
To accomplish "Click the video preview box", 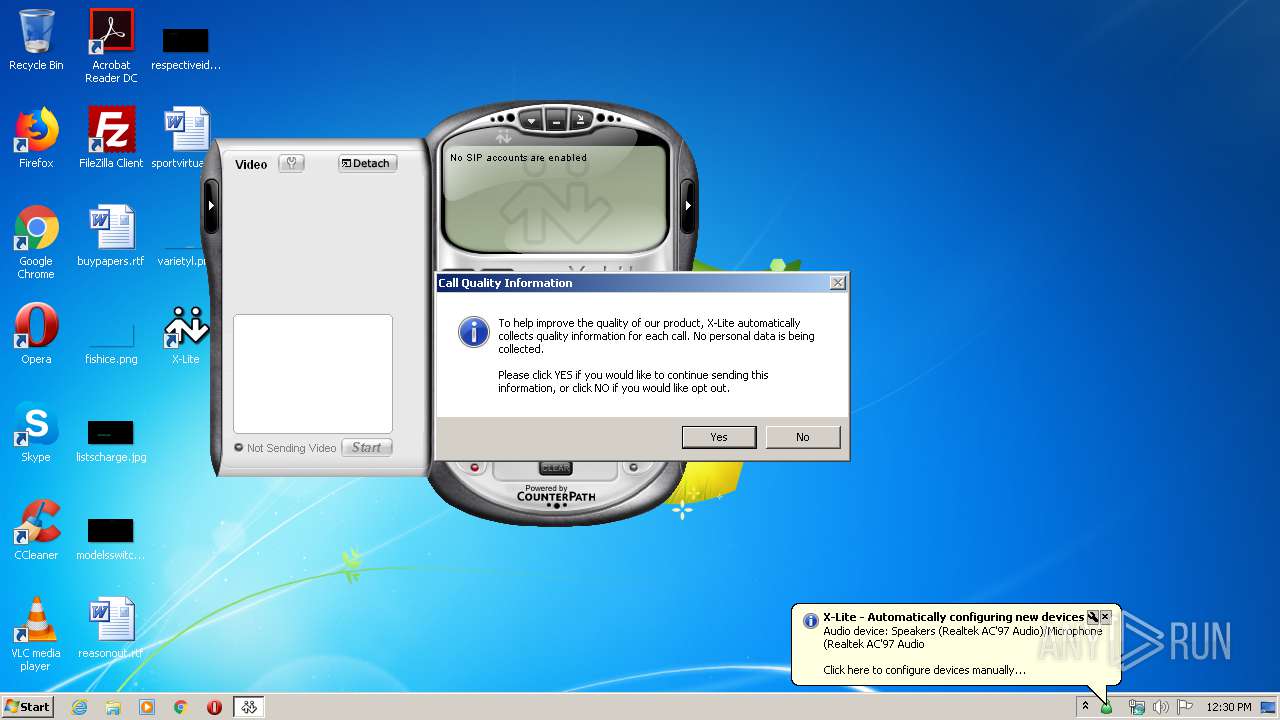I will pos(313,373).
